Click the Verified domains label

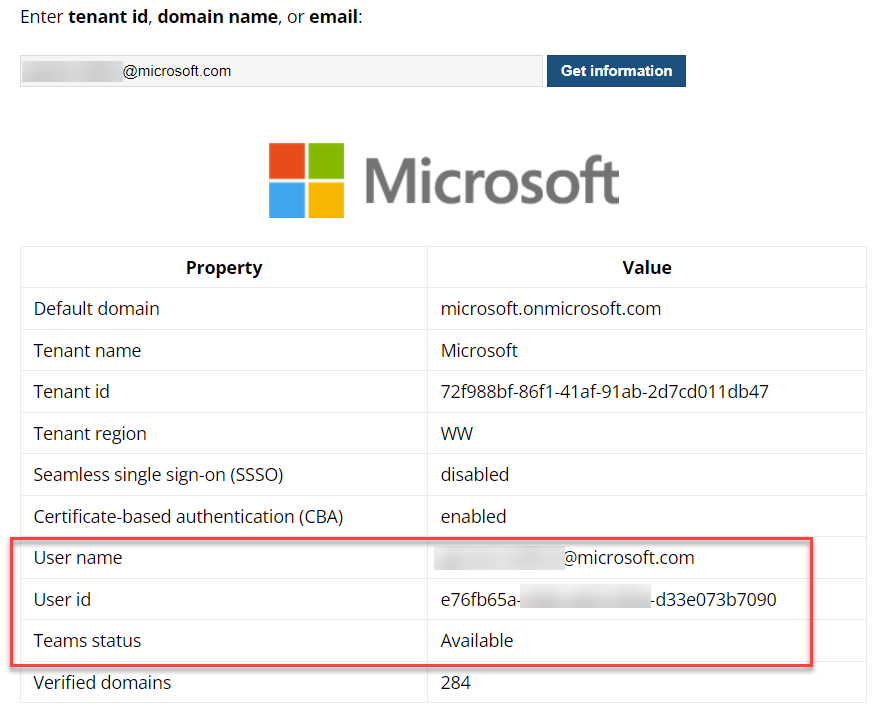[102, 683]
